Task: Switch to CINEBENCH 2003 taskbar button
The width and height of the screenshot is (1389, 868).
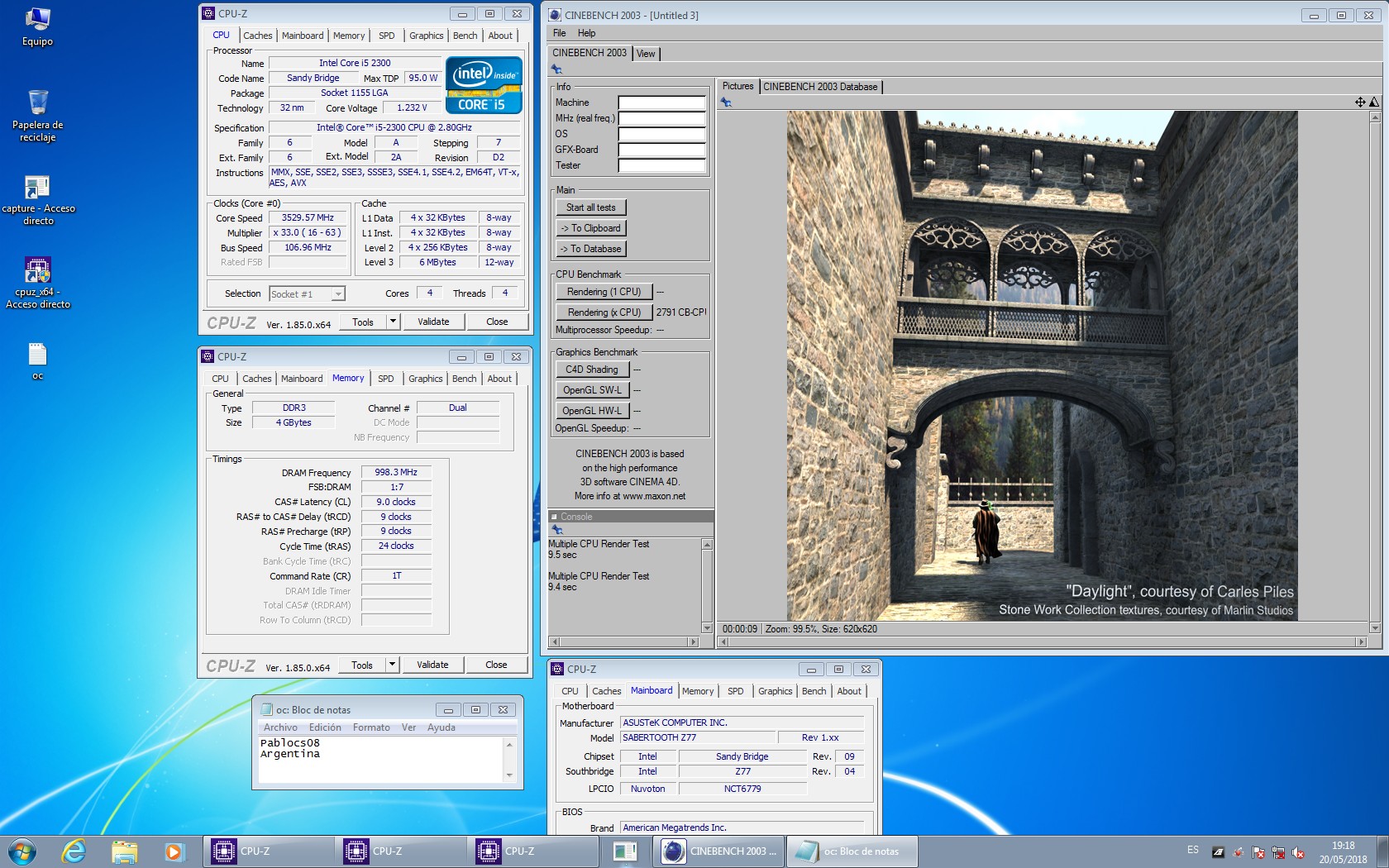Action: [x=719, y=851]
